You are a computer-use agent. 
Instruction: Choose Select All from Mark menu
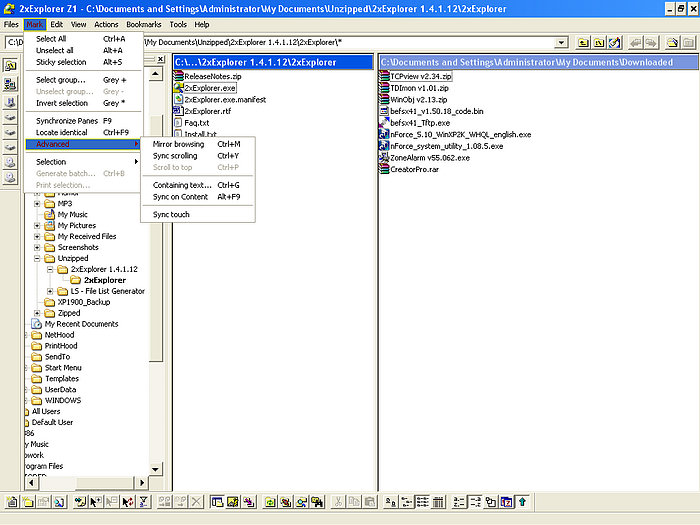[83, 39]
